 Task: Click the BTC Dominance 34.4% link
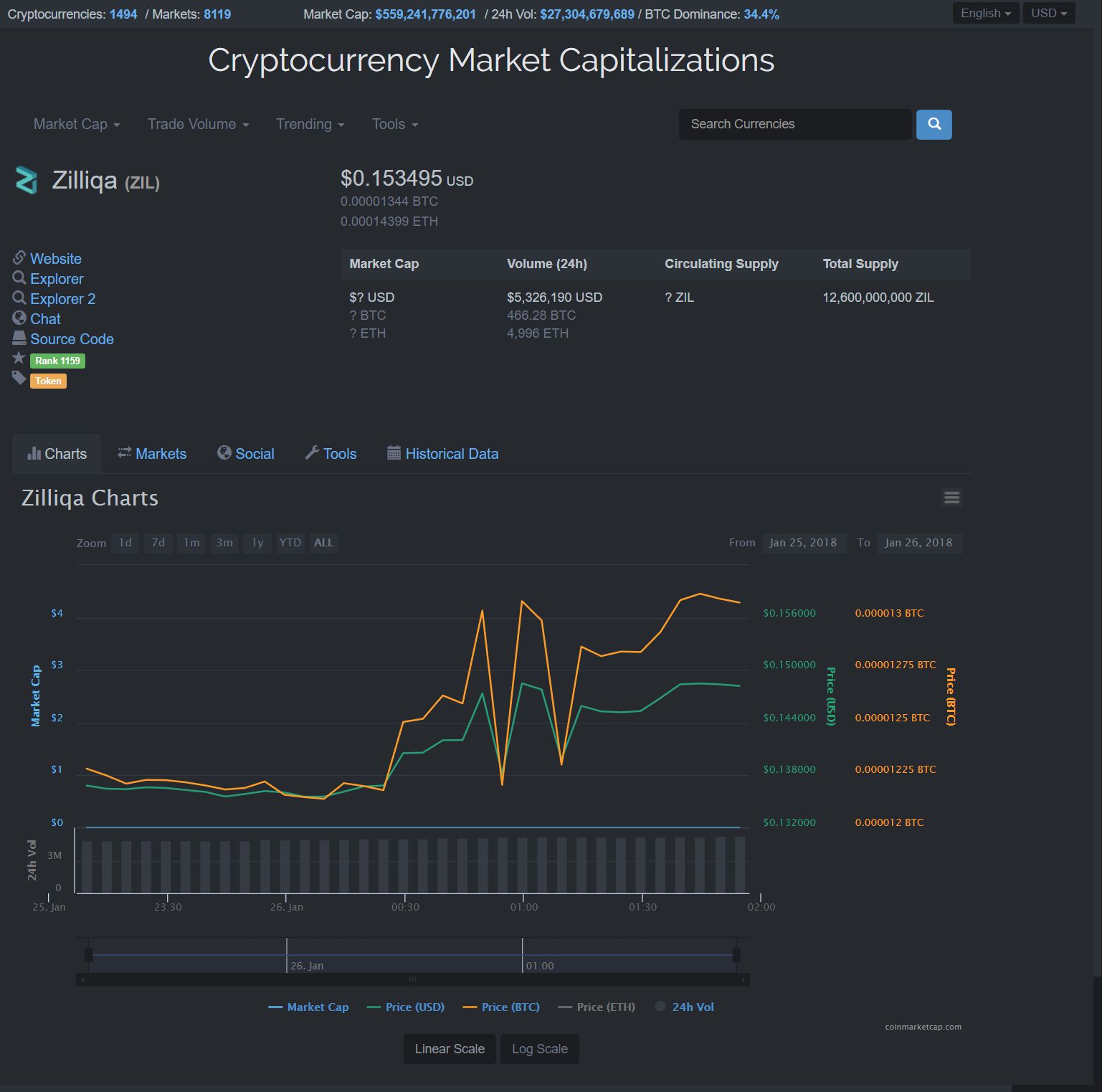(x=761, y=14)
